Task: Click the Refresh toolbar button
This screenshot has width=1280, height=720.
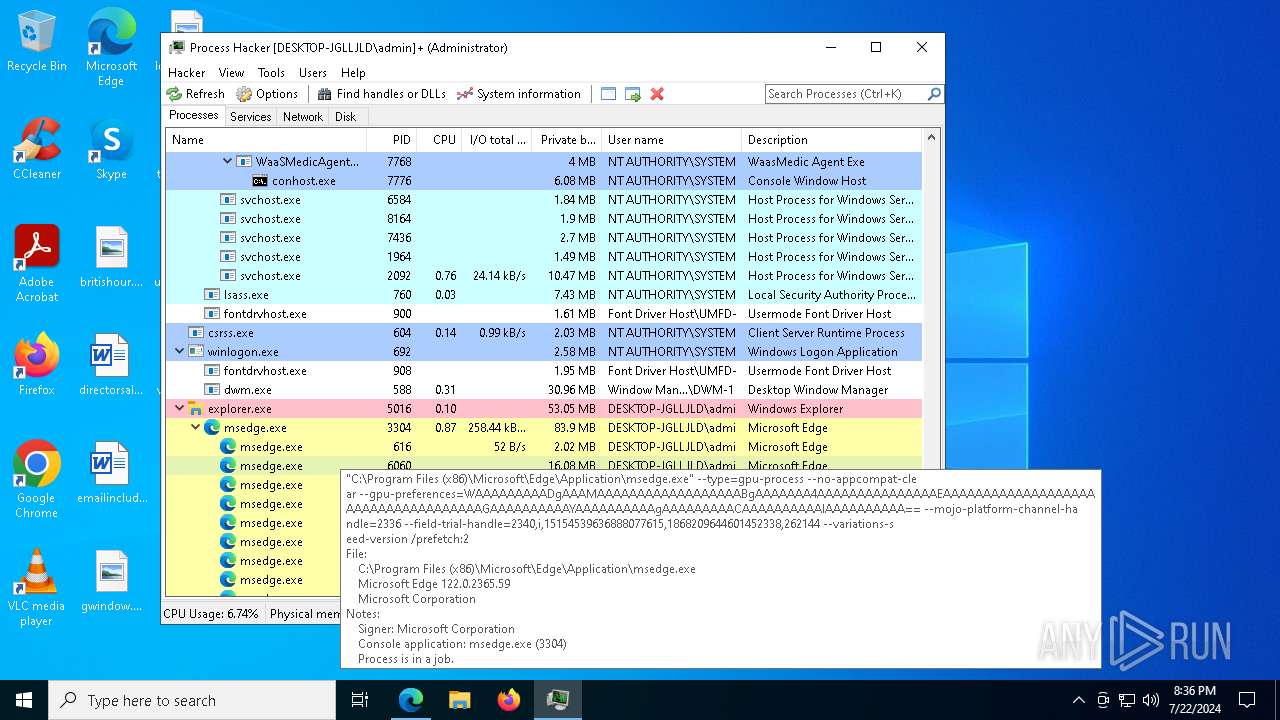Action: point(196,94)
